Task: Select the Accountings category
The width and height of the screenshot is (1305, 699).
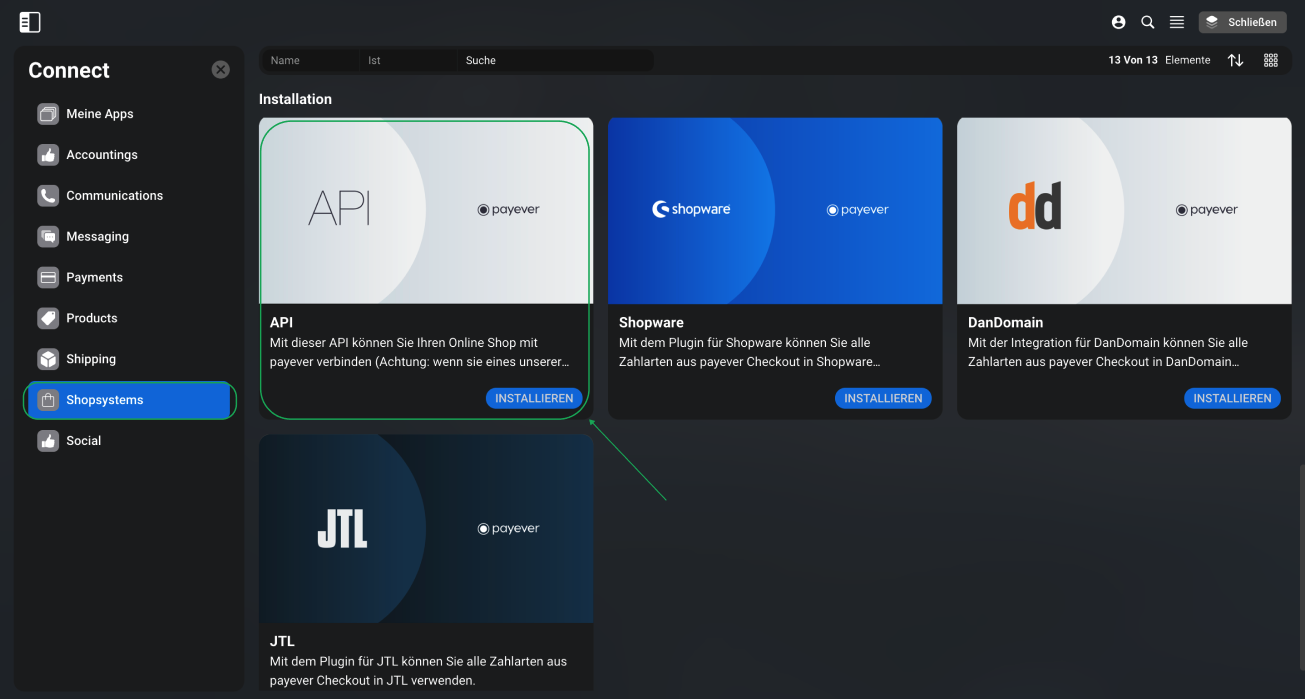Action: click(130, 155)
